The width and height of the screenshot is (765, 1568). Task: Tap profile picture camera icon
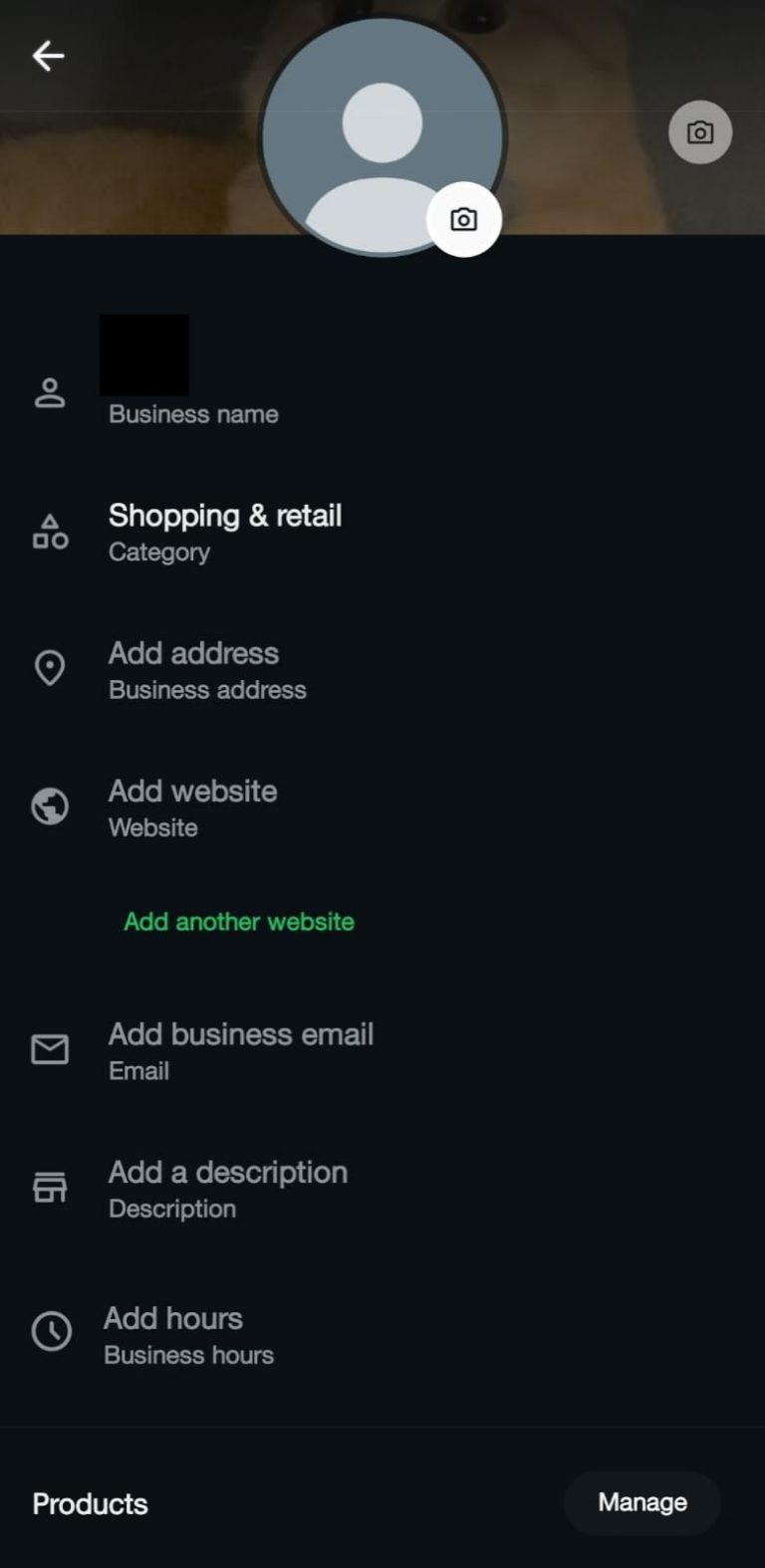tap(463, 219)
